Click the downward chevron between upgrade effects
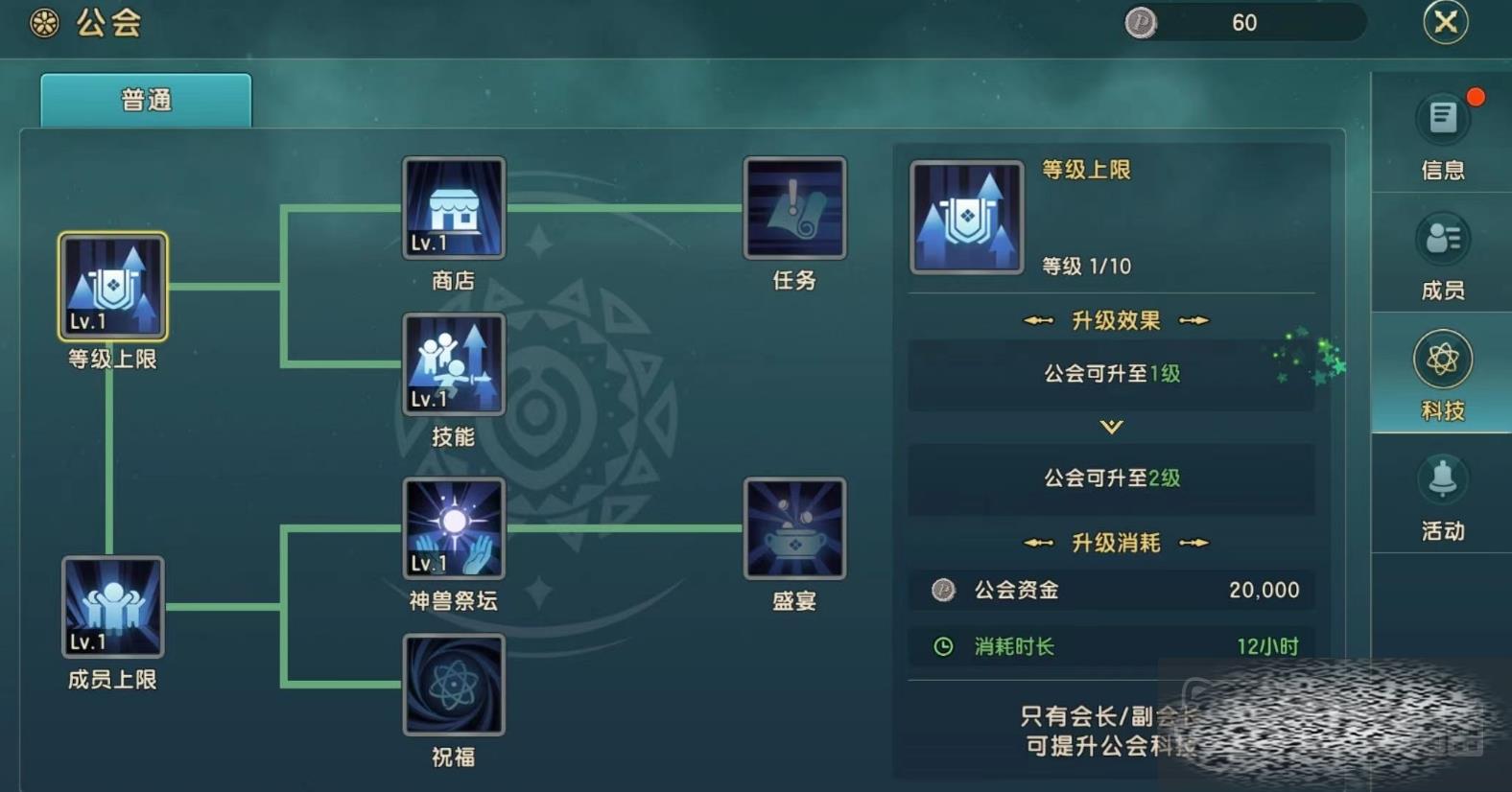Screen dimensions: 1512x792 1111,427
